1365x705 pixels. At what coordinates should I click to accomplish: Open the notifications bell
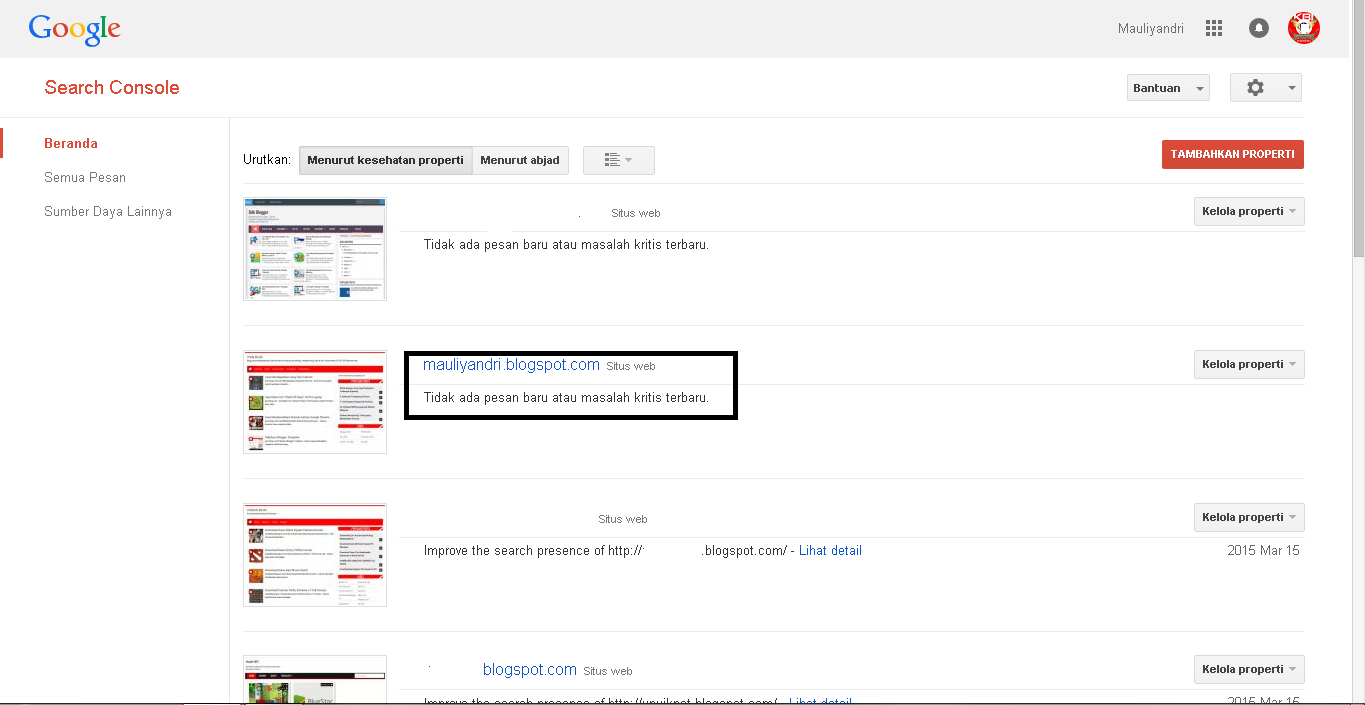tap(1259, 28)
